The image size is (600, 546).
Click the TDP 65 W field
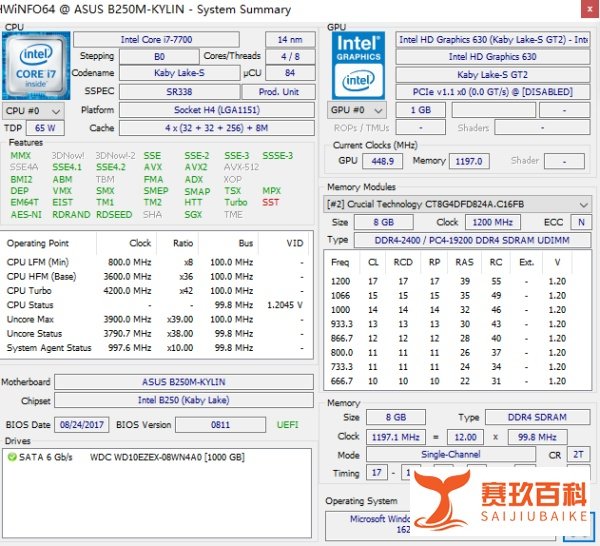coord(45,128)
